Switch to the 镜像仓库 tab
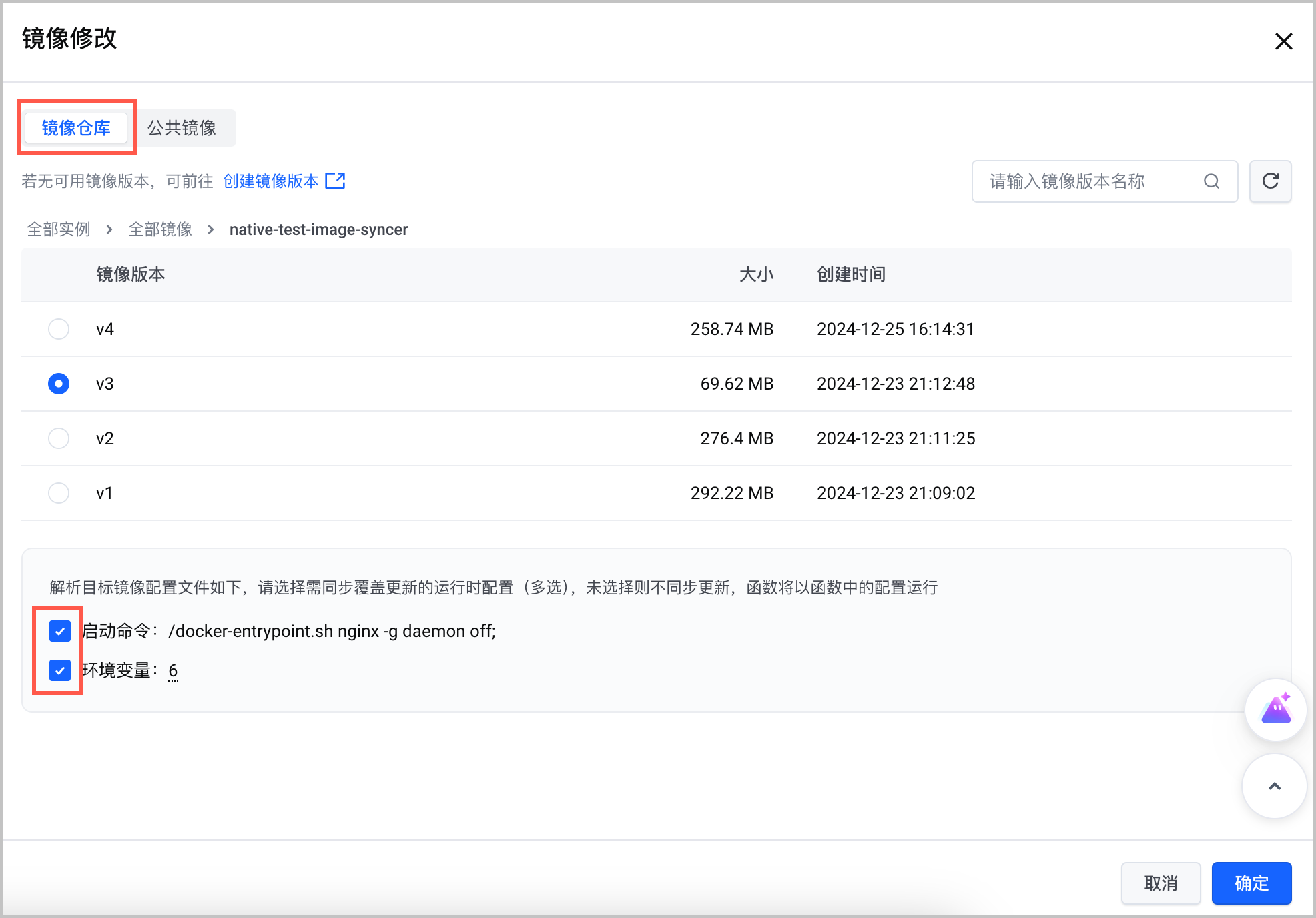The height and width of the screenshot is (918, 1316). point(76,128)
